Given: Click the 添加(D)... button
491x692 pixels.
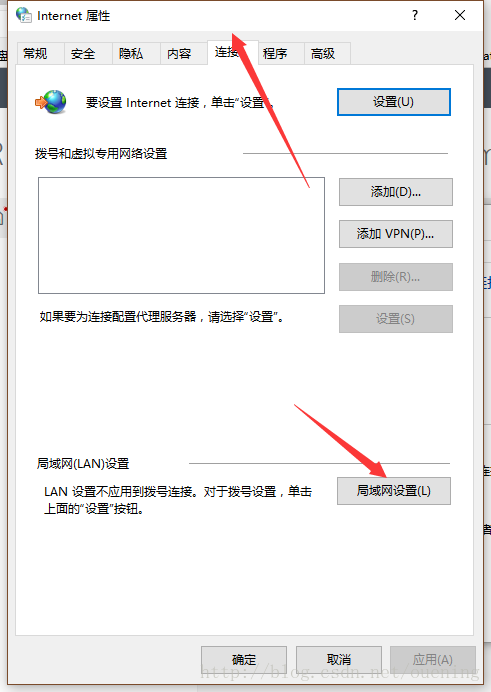Looking at the screenshot, I should click(396, 192).
